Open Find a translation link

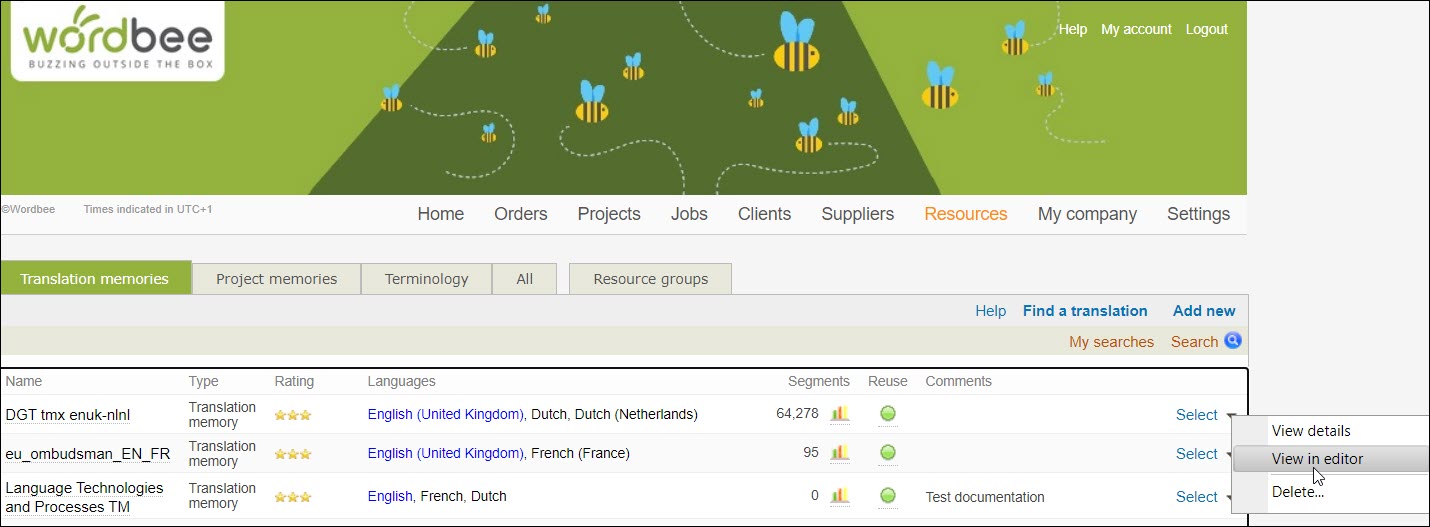point(1085,311)
